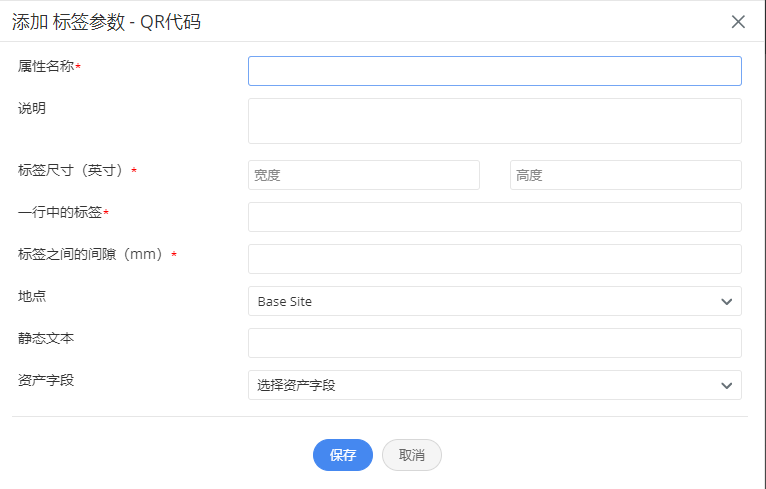Viewport: 766px width, 489px height.
Task: Click the 属性名称 field label
Action: [46, 66]
